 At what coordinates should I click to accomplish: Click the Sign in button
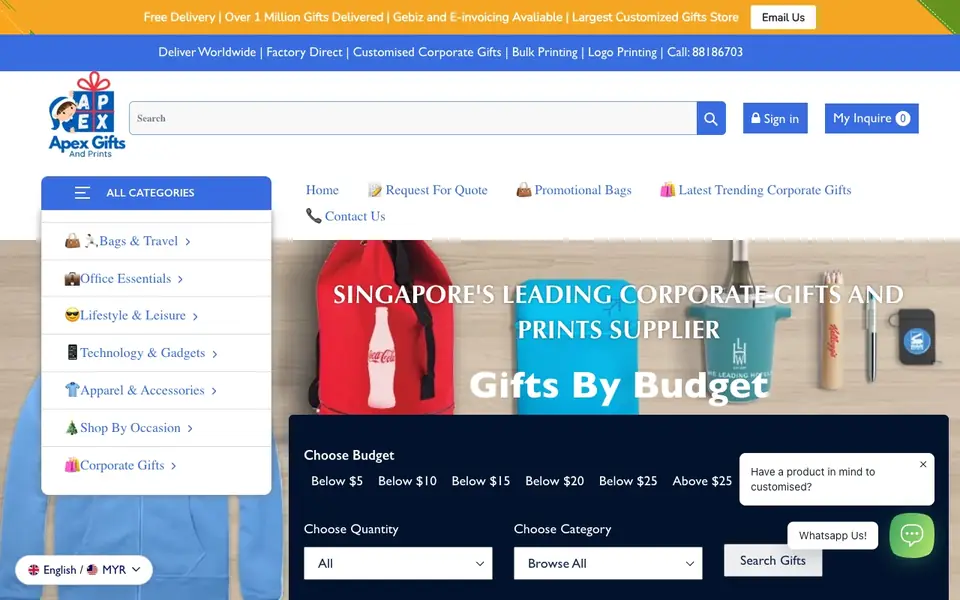[x=775, y=118]
